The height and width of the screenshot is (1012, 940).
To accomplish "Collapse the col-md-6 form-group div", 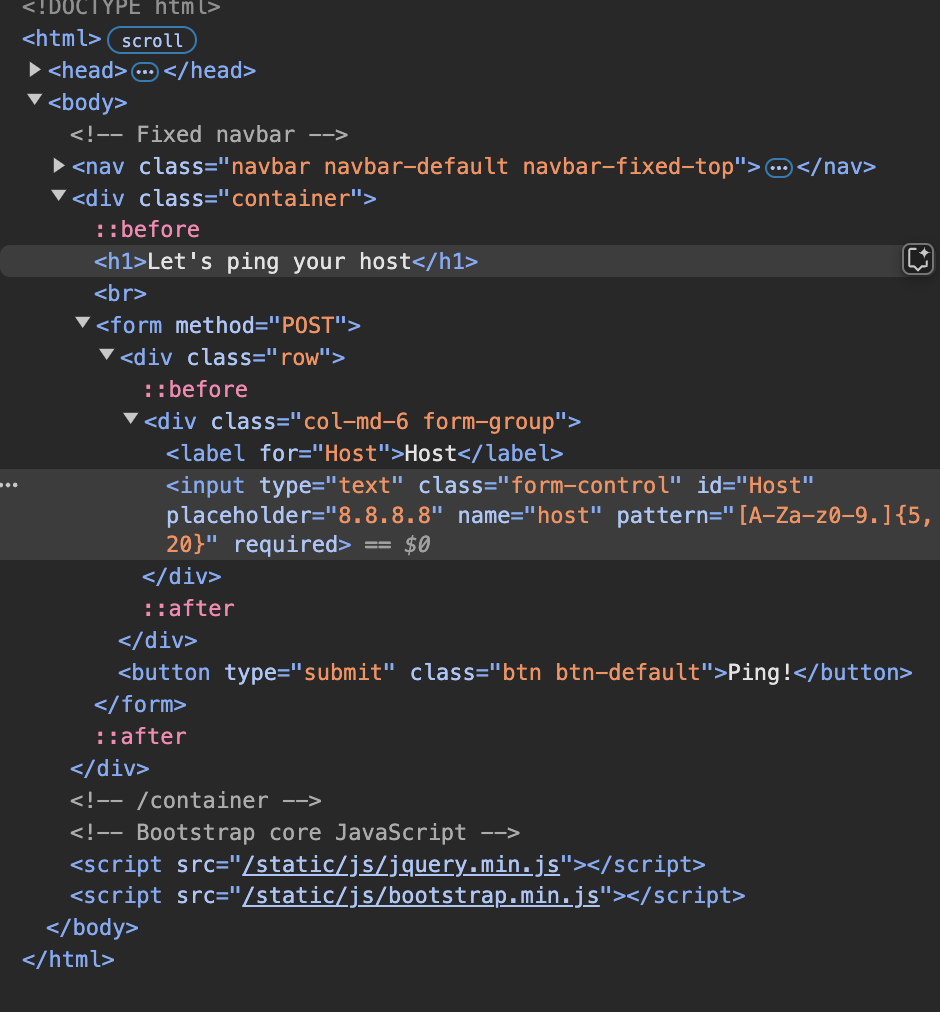I will (130, 419).
